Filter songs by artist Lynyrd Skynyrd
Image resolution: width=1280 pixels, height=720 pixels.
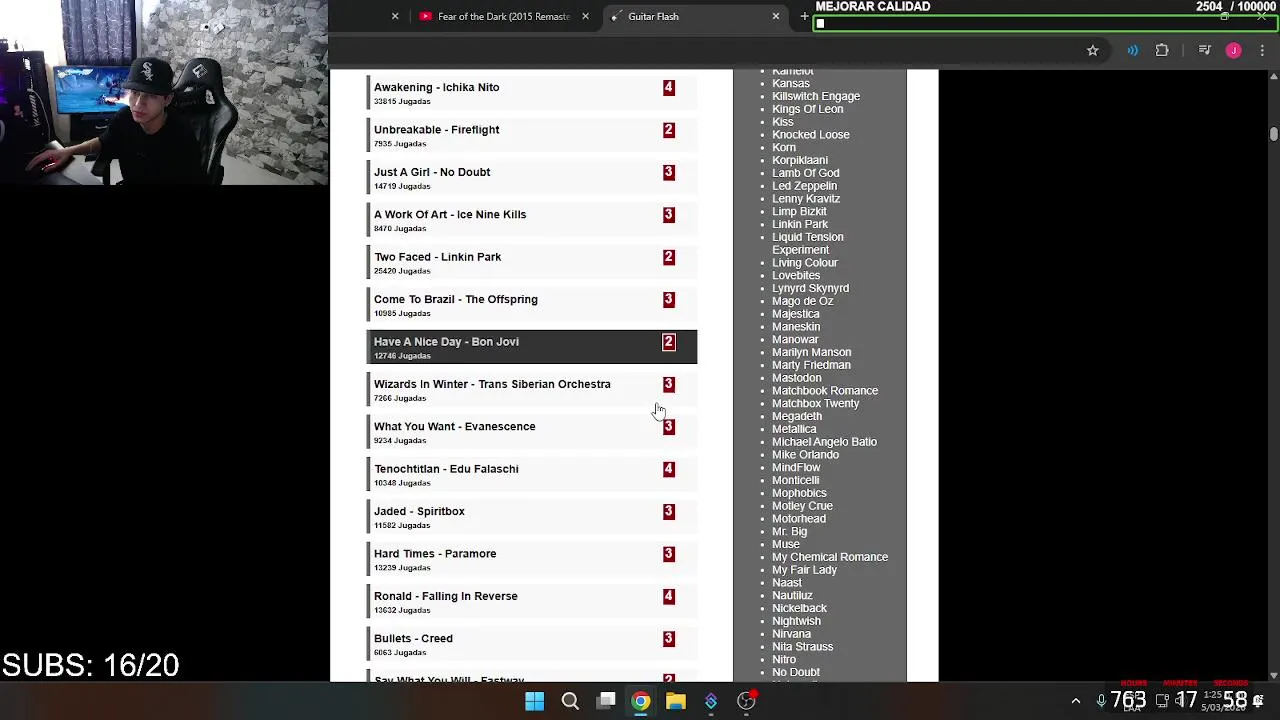(x=810, y=288)
